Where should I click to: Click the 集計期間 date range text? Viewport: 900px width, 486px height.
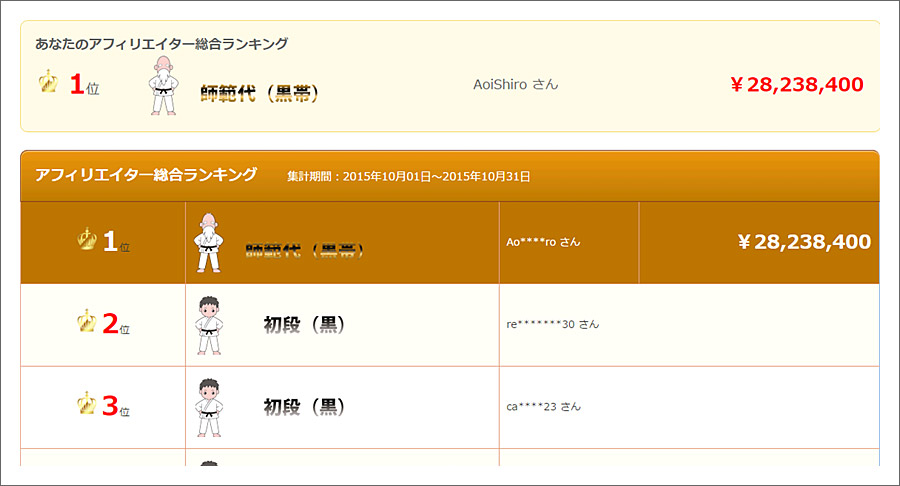pos(408,176)
